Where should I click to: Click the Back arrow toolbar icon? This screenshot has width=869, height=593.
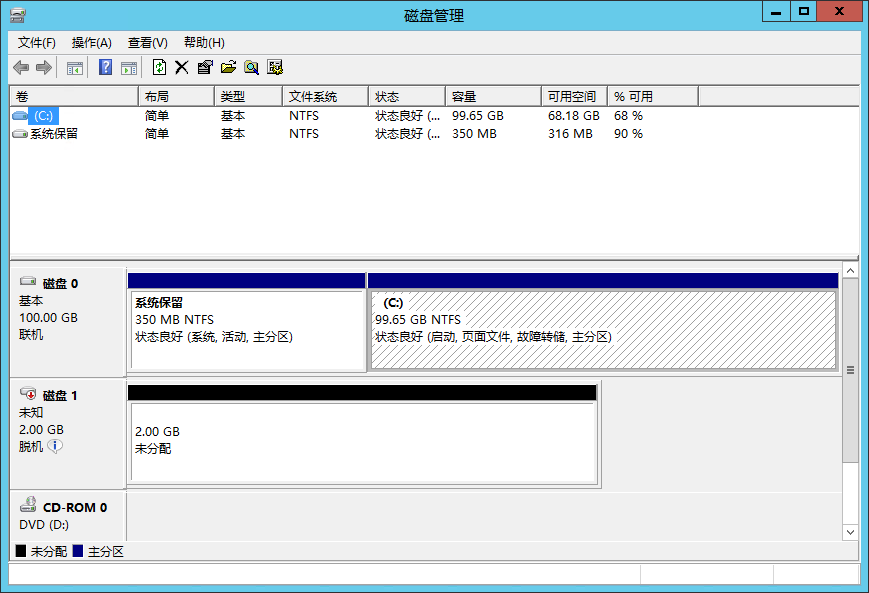pos(21,68)
